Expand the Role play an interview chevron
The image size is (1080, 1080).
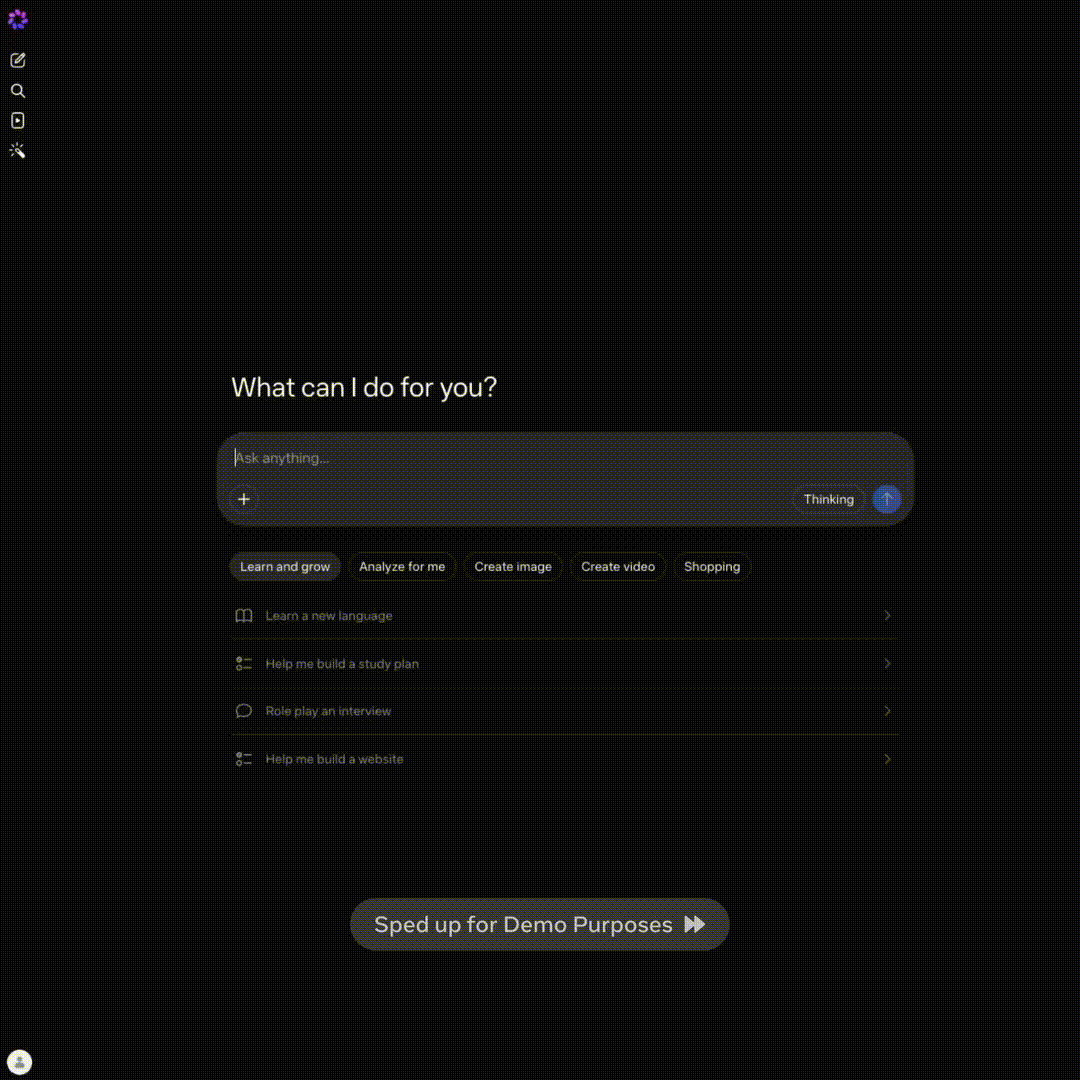point(887,711)
